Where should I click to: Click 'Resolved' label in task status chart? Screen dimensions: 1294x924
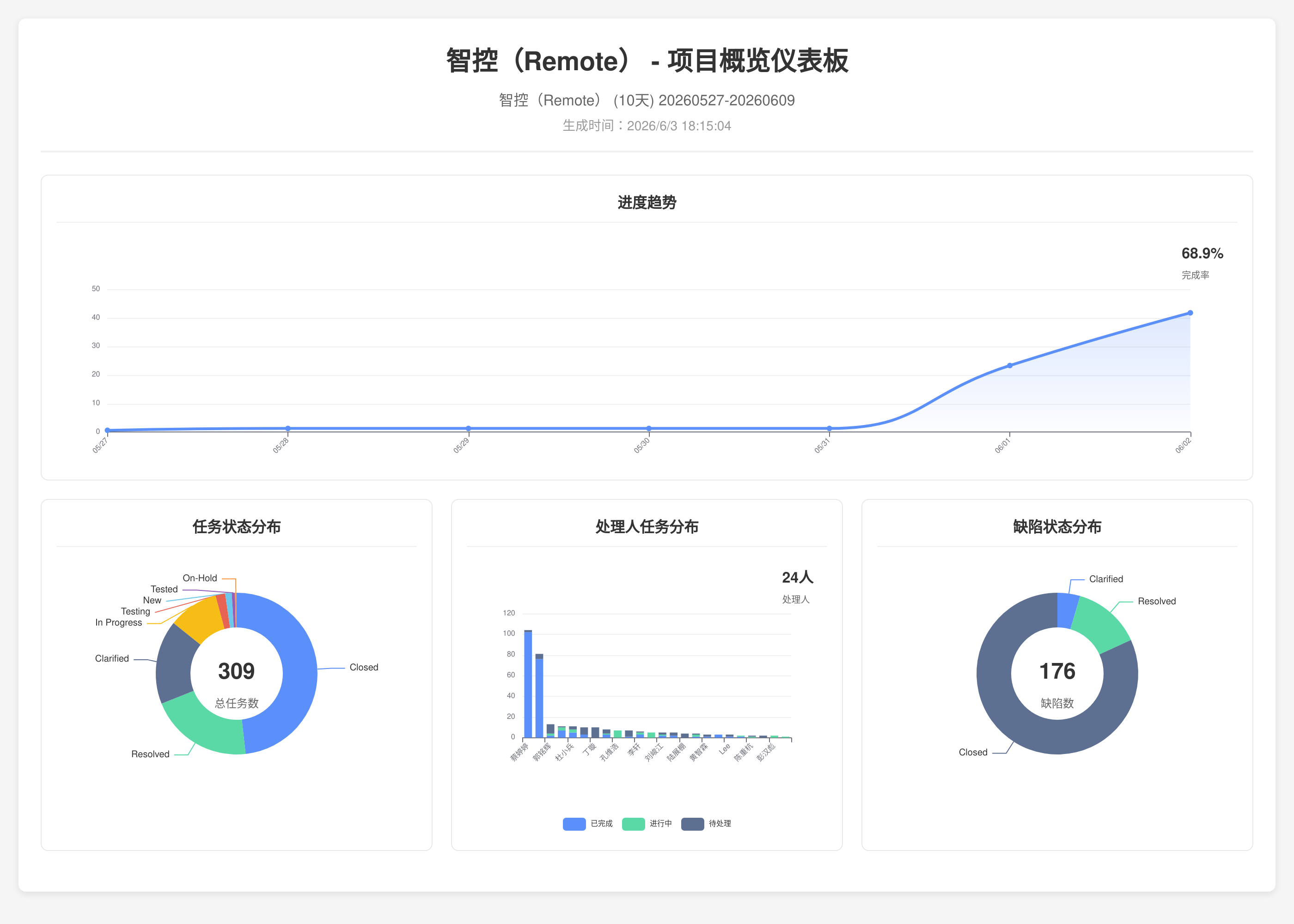click(150, 754)
